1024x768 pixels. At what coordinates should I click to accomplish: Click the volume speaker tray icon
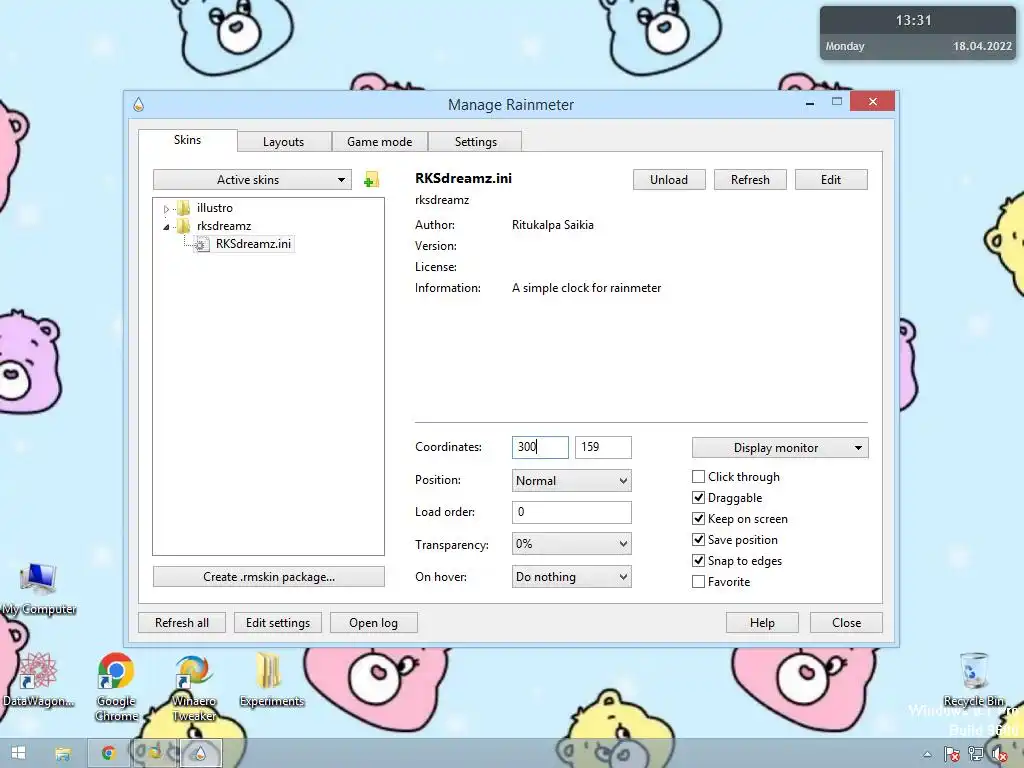[x=999, y=754]
